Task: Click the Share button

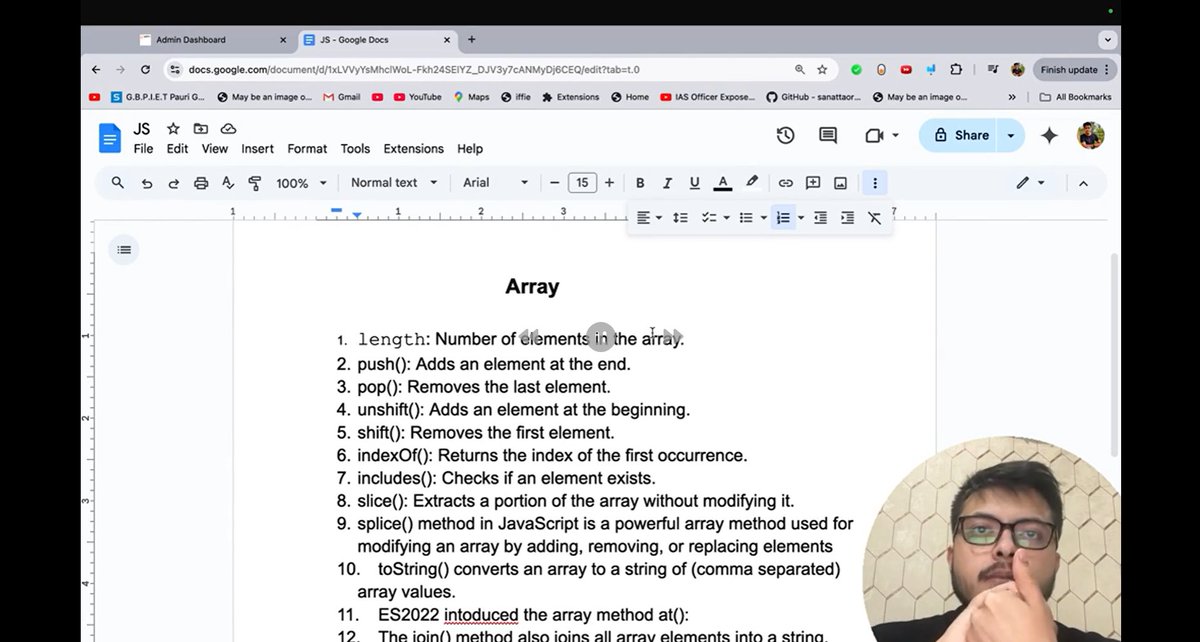Action: click(960, 135)
